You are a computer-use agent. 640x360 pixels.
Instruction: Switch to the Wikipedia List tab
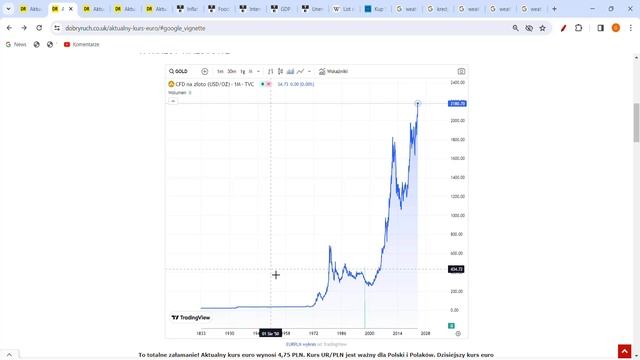[x=344, y=9]
